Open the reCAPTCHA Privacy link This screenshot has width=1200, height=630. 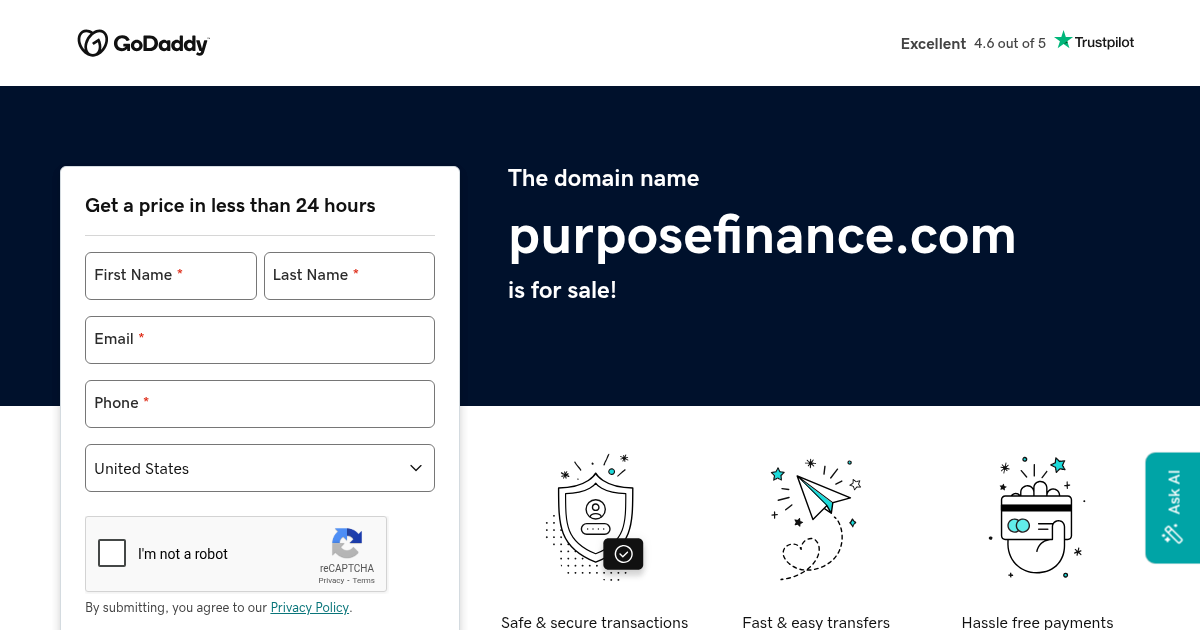pos(331,580)
